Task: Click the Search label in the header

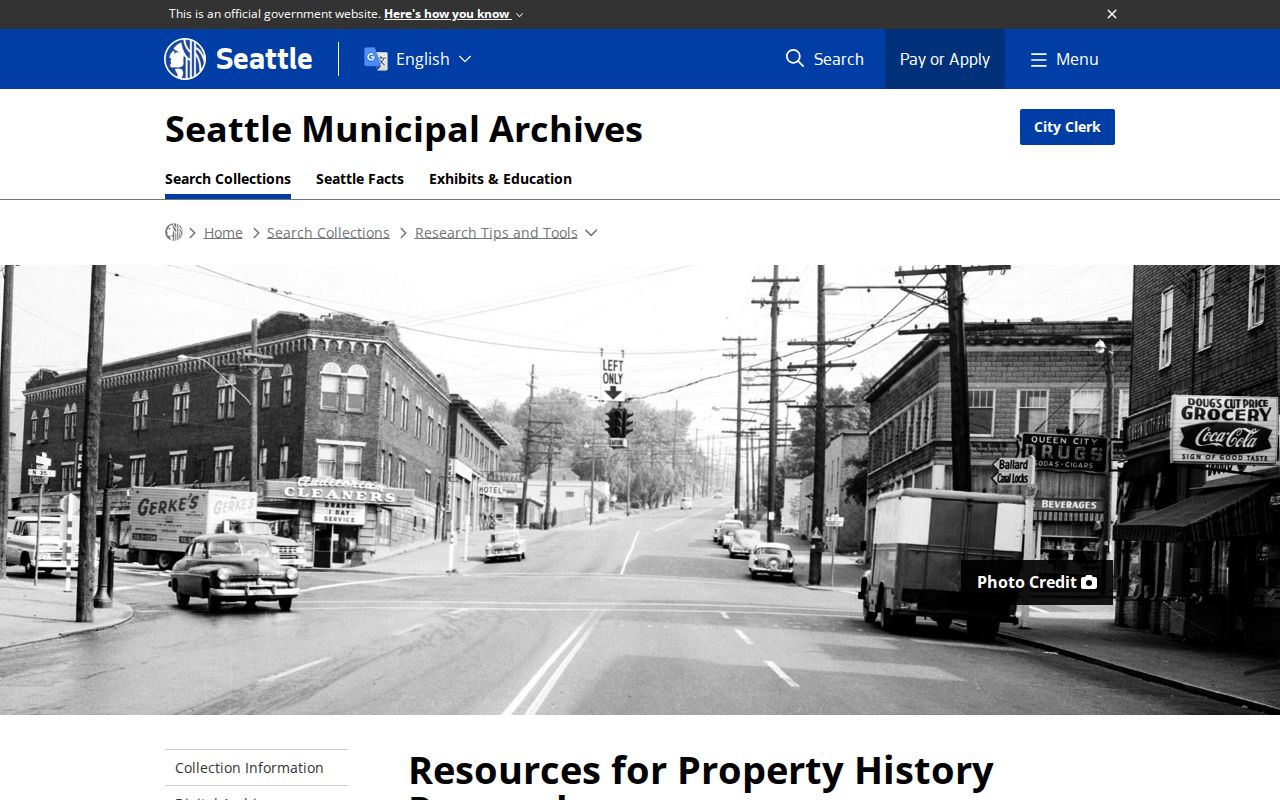Action: (838, 59)
